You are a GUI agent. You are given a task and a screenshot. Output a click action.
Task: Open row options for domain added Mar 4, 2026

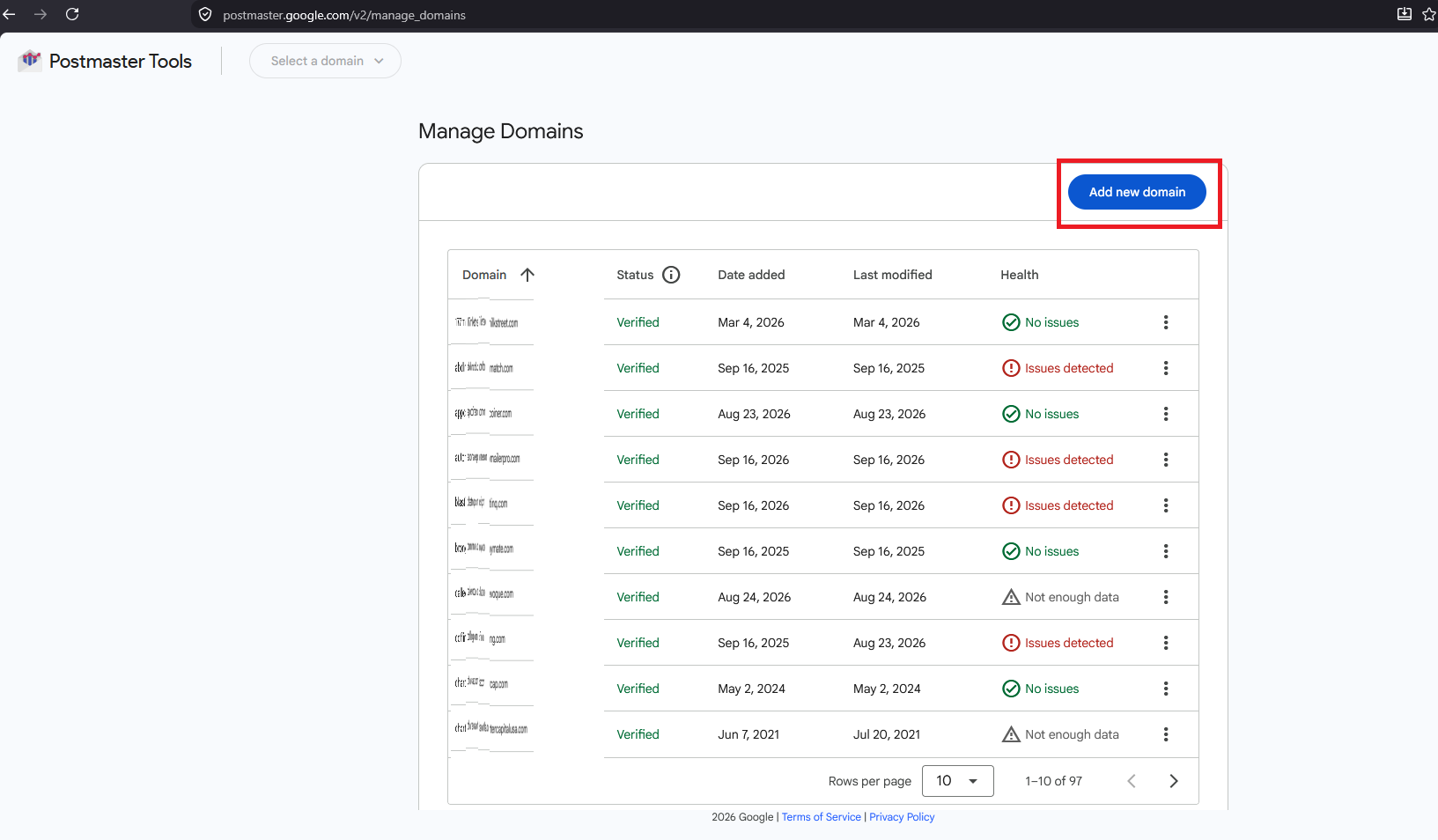click(x=1166, y=322)
